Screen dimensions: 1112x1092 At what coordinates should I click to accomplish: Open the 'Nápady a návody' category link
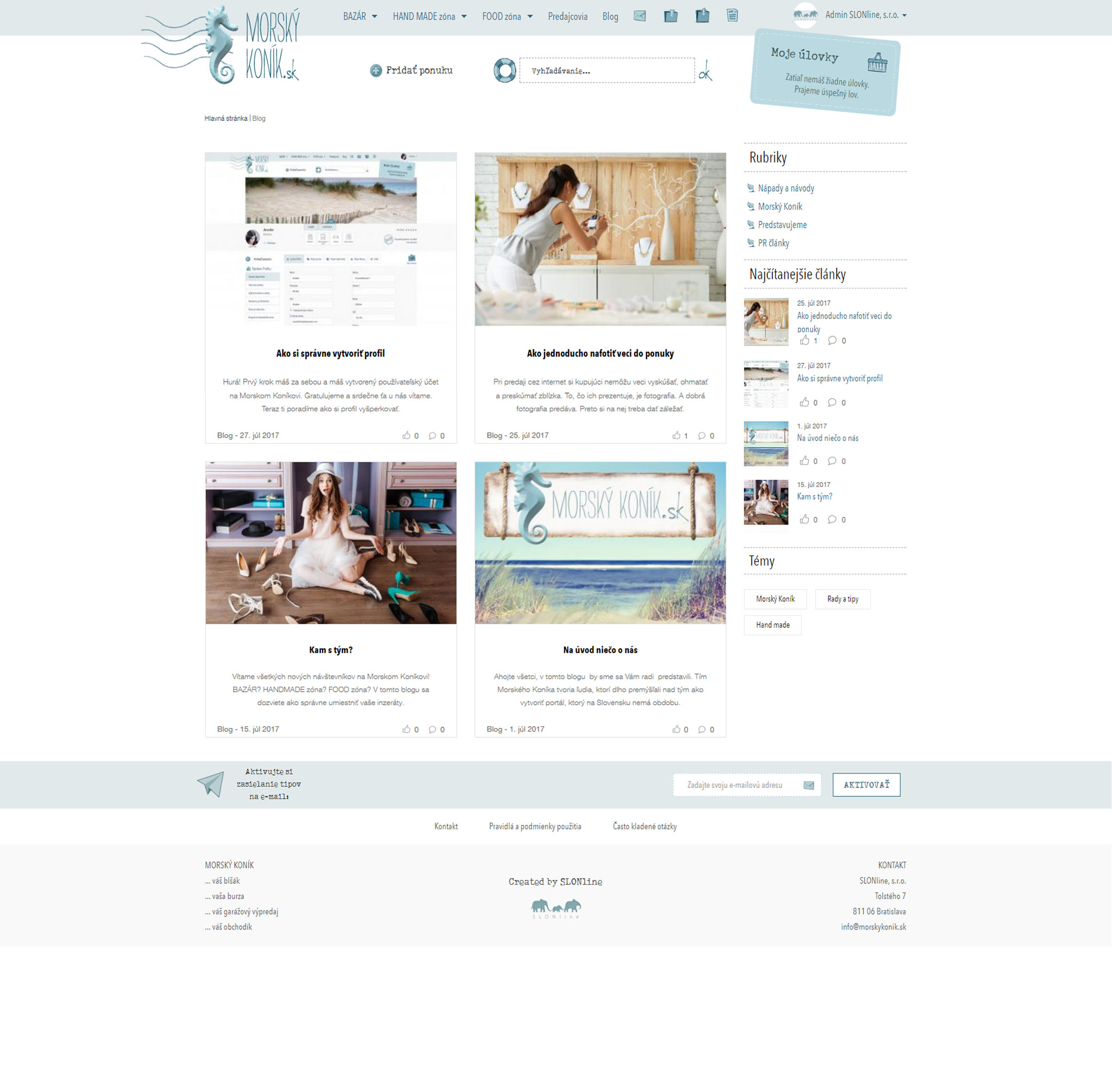point(786,189)
